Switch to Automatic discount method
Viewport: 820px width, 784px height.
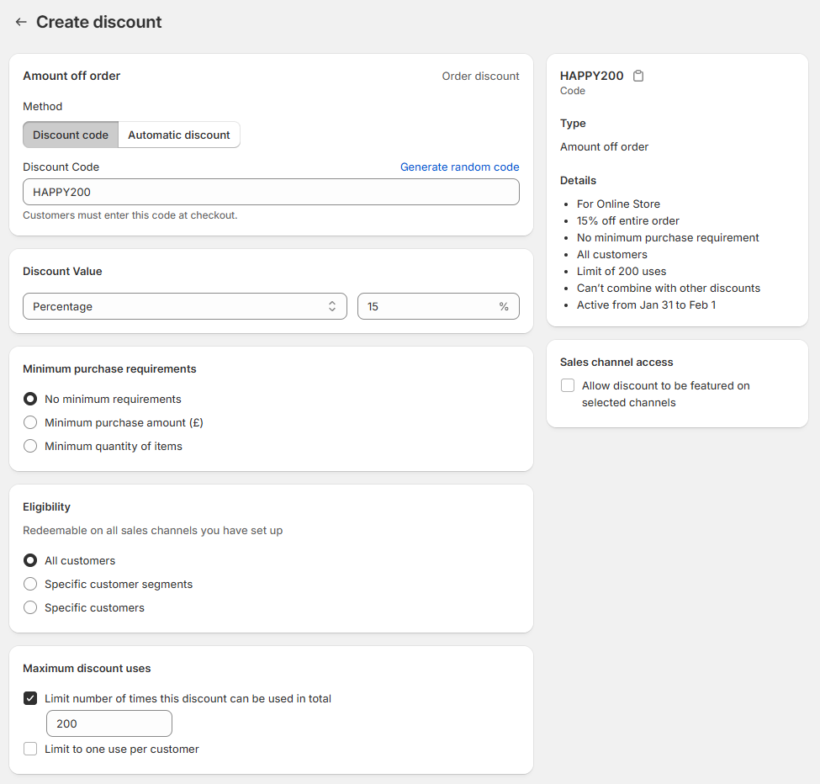point(179,135)
